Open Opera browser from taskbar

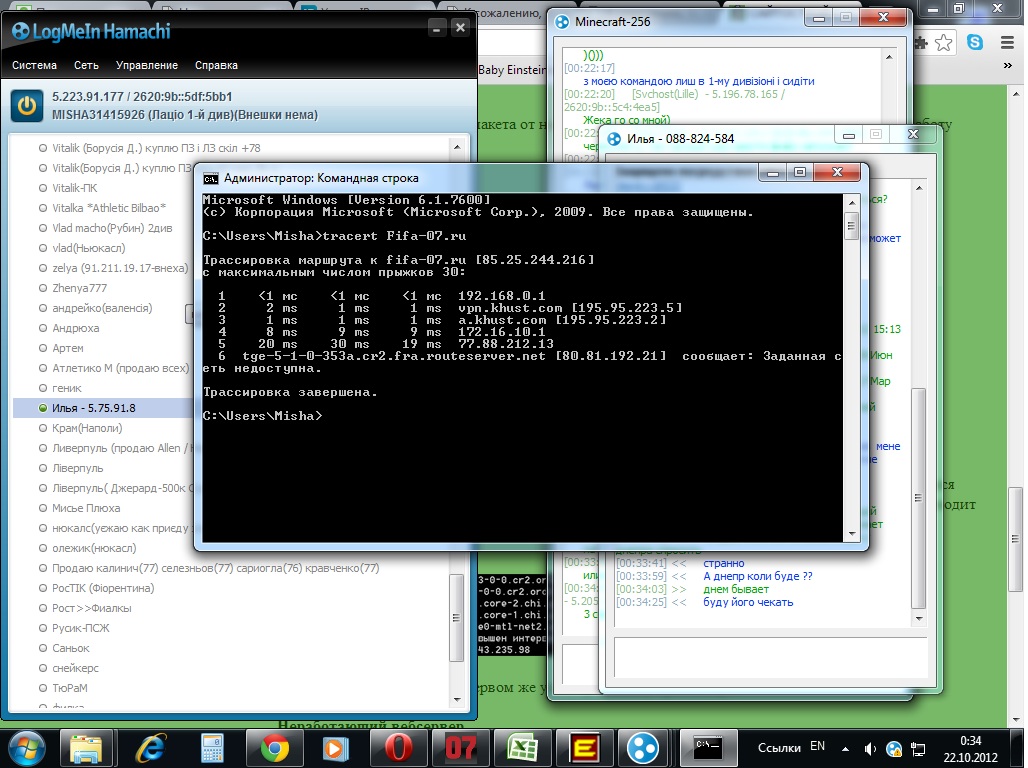coord(397,748)
